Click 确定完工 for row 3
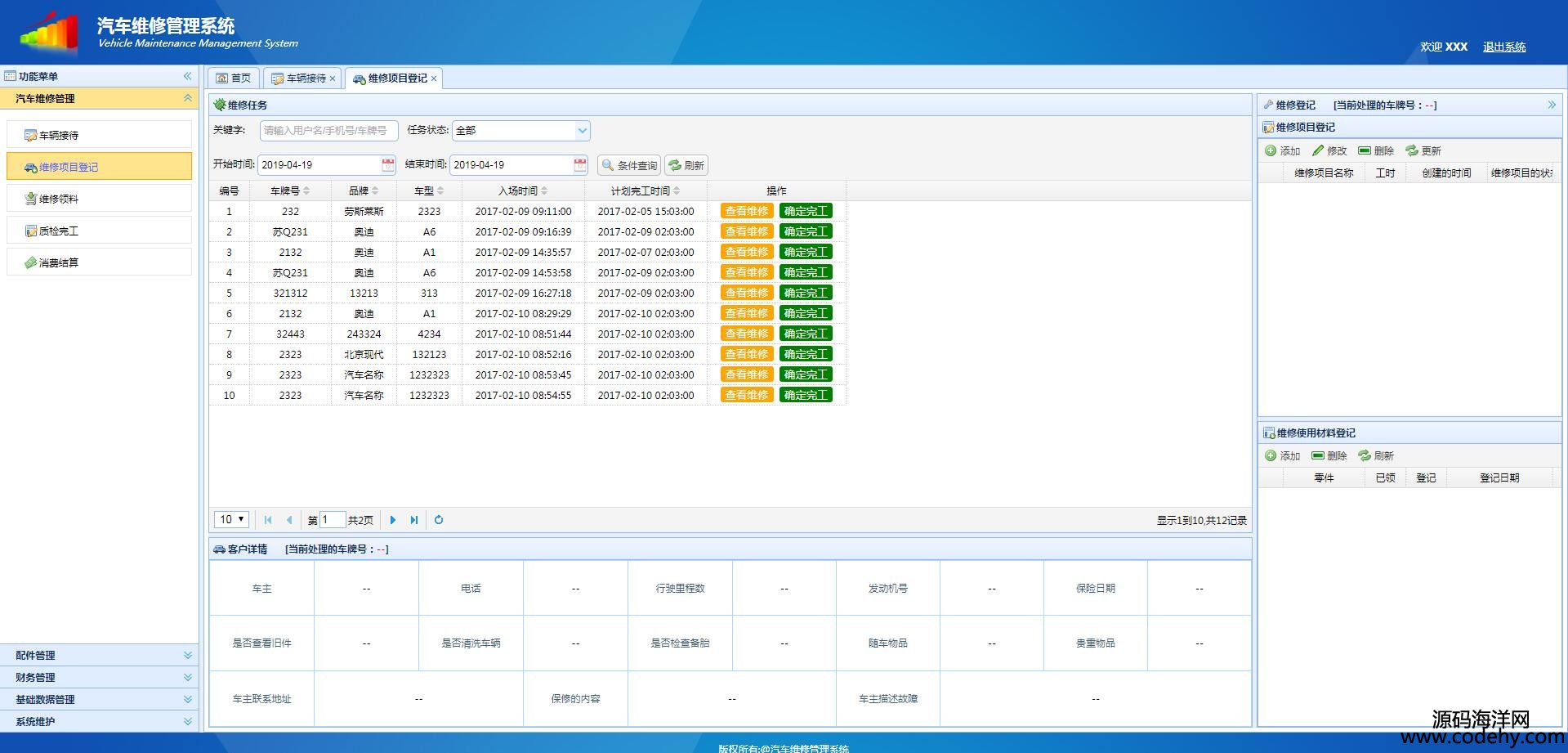This screenshot has width=1568, height=753. tap(806, 252)
